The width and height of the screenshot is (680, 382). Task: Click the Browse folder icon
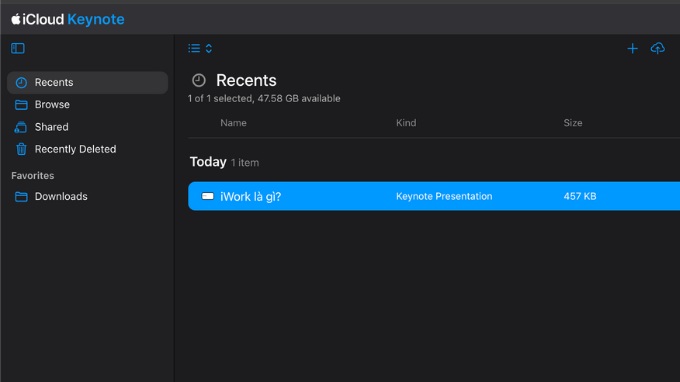coord(21,104)
